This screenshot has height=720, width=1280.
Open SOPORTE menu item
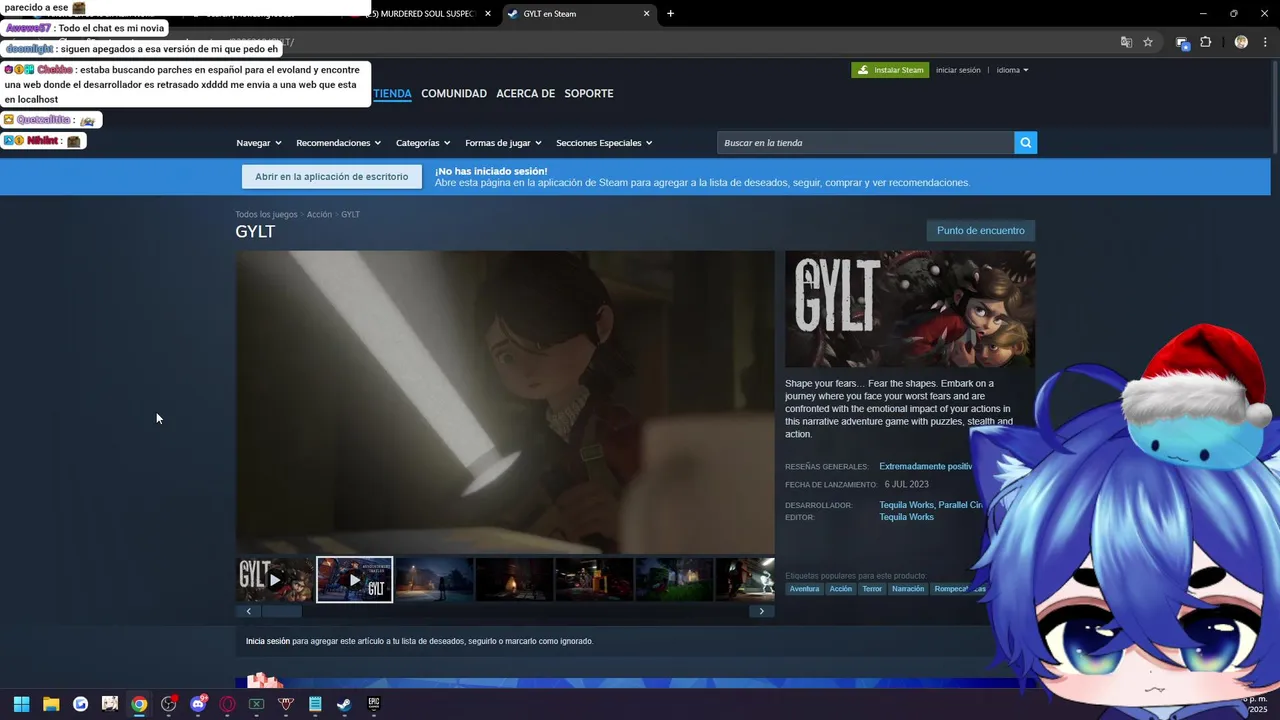click(x=589, y=94)
